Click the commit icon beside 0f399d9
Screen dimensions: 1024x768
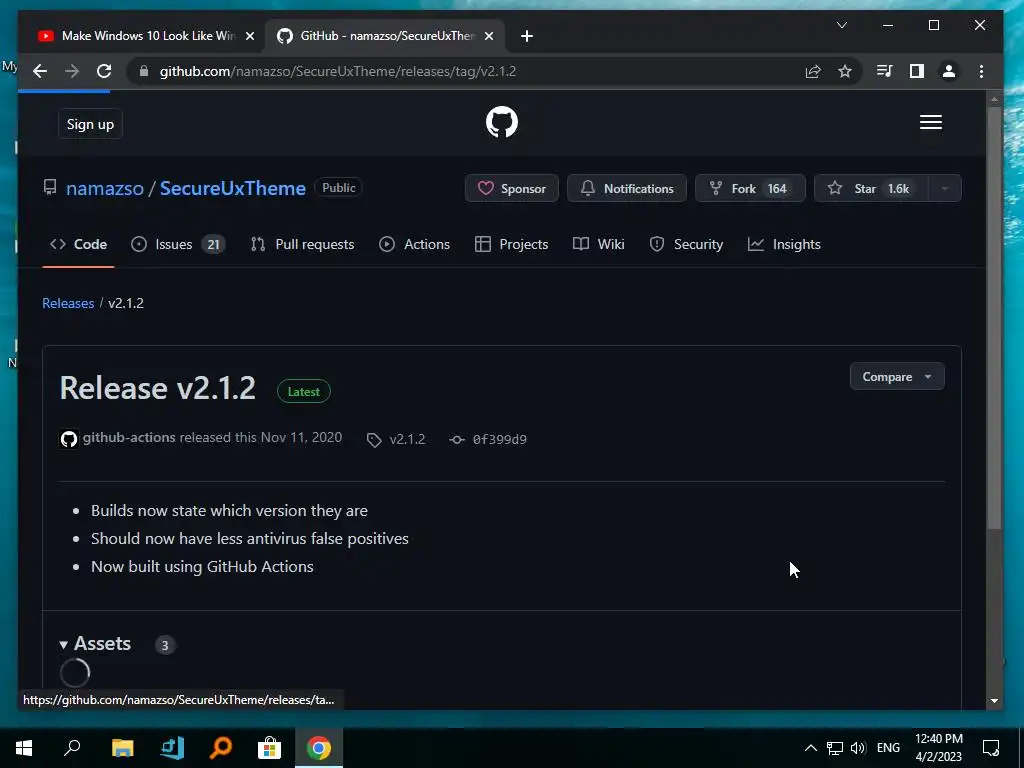coord(457,440)
